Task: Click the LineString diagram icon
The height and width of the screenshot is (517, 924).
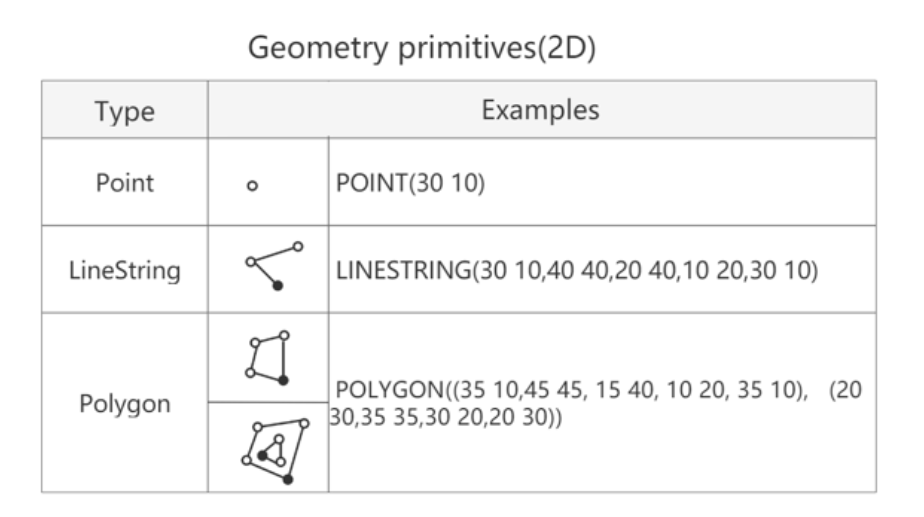Action: click(271, 265)
